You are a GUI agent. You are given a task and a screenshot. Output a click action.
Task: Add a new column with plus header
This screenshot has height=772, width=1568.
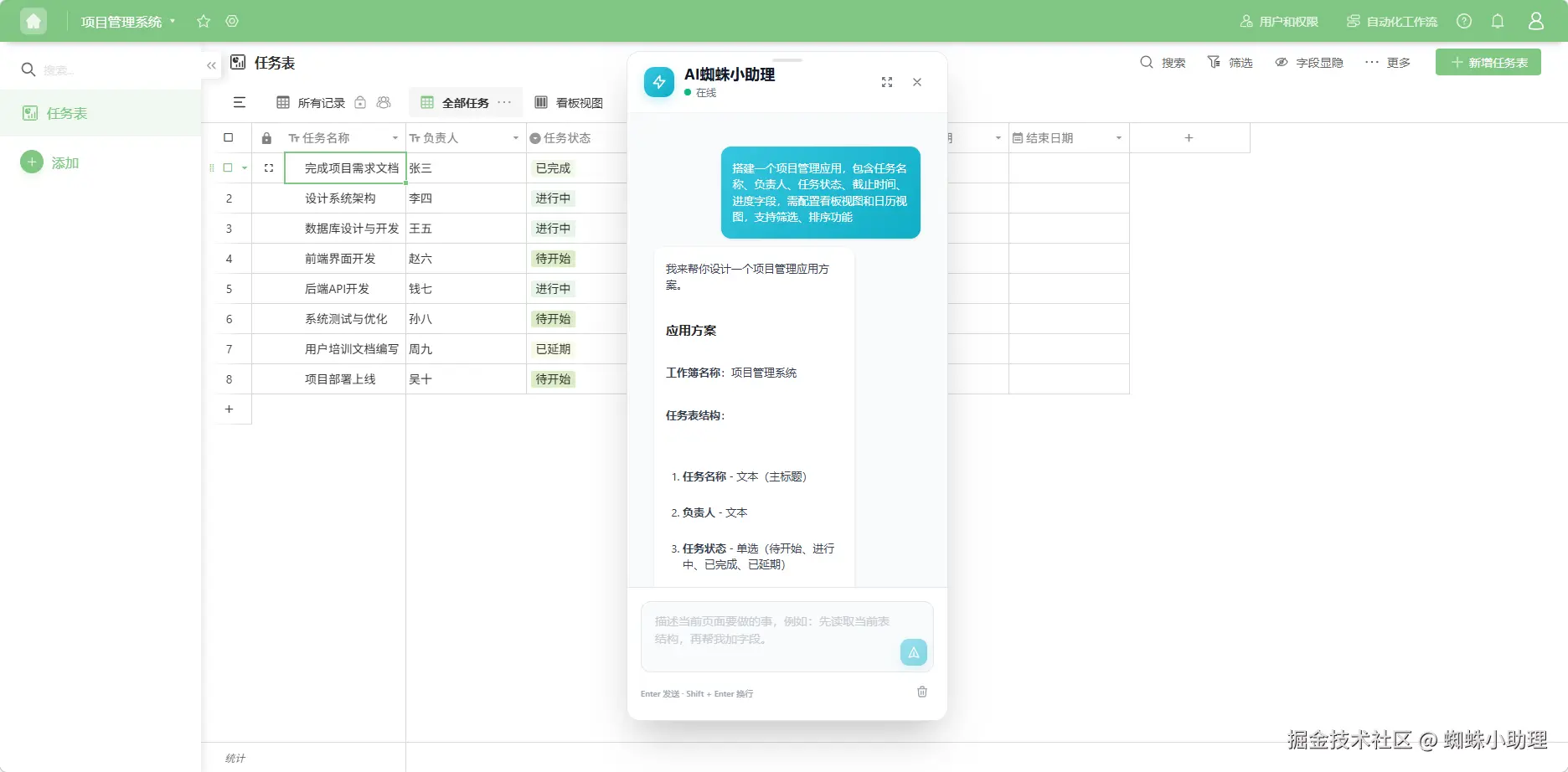tap(1189, 138)
